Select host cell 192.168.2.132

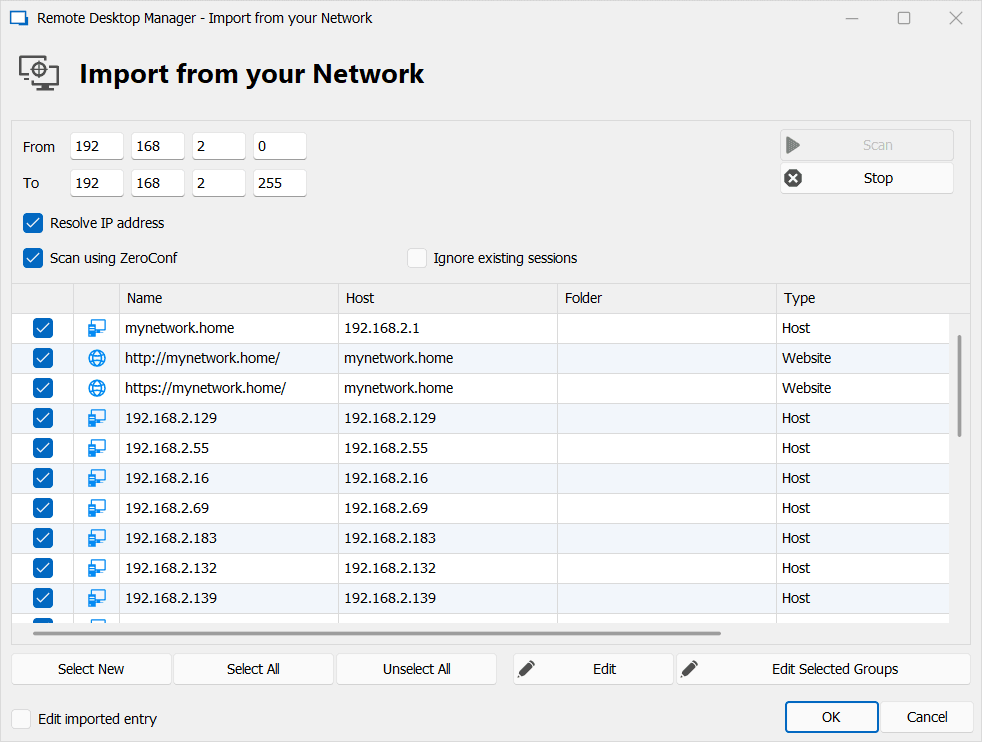tap(448, 569)
